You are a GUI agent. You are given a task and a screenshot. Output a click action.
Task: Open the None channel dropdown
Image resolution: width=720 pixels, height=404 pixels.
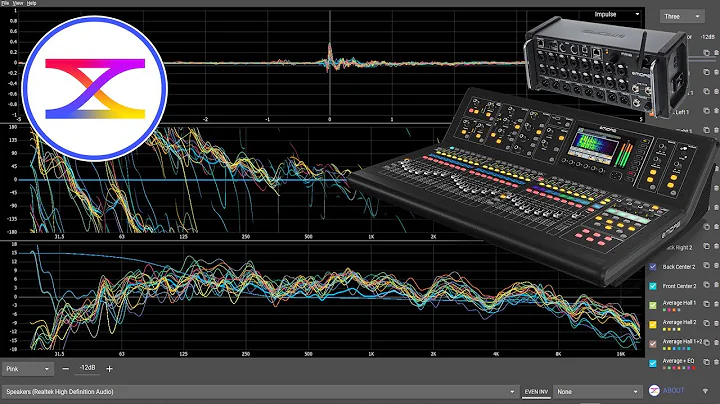point(597,392)
